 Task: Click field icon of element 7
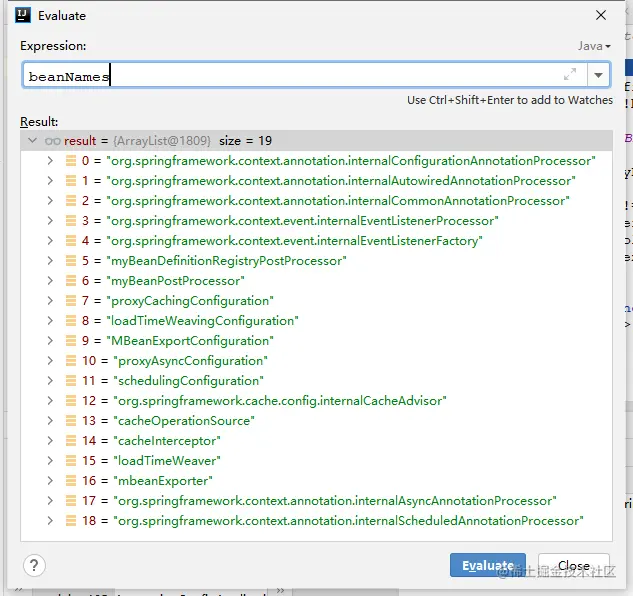tap(71, 300)
